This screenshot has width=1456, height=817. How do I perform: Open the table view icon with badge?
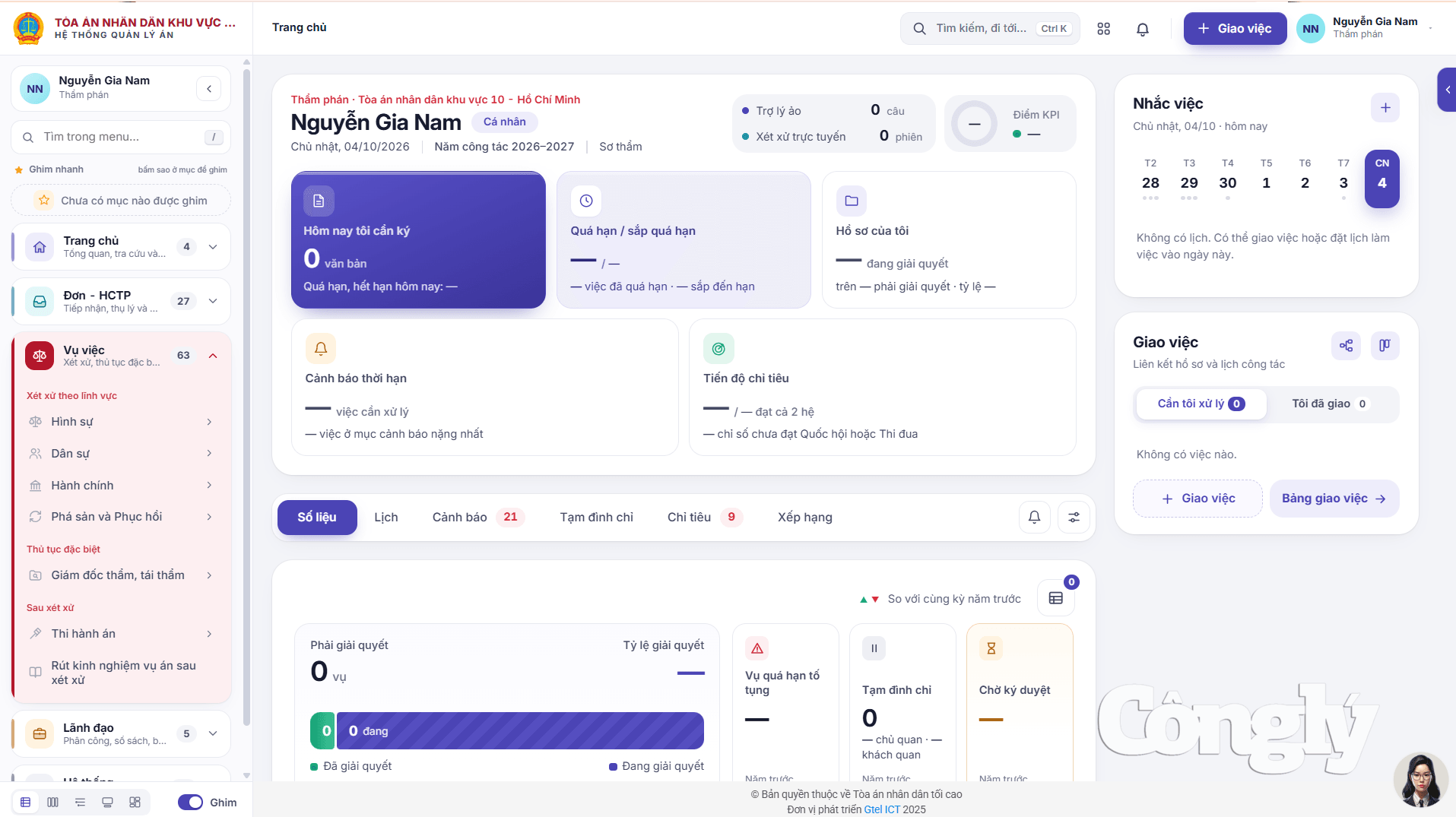(x=1055, y=598)
